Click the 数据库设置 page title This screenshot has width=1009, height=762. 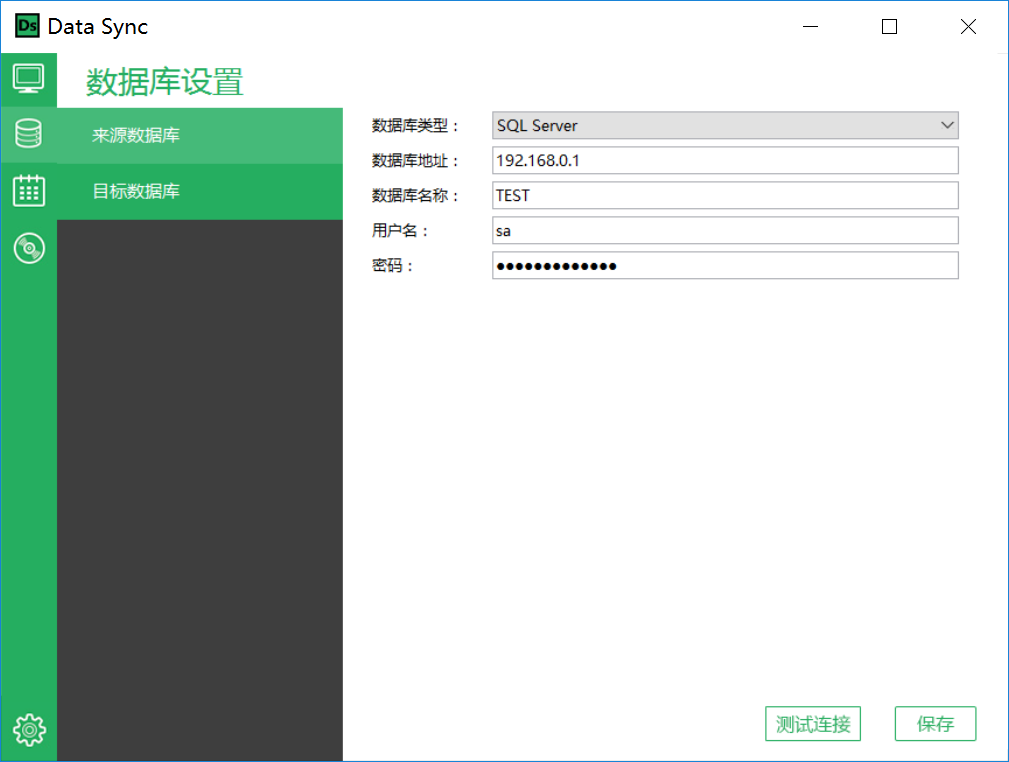tap(163, 83)
